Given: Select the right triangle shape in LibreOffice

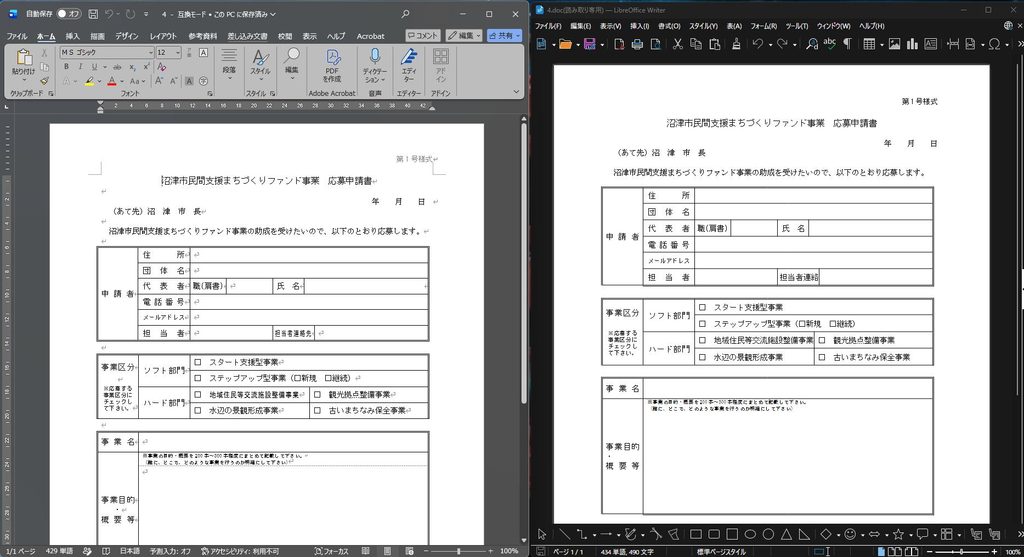Looking at the screenshot, I should click(805, 534).
